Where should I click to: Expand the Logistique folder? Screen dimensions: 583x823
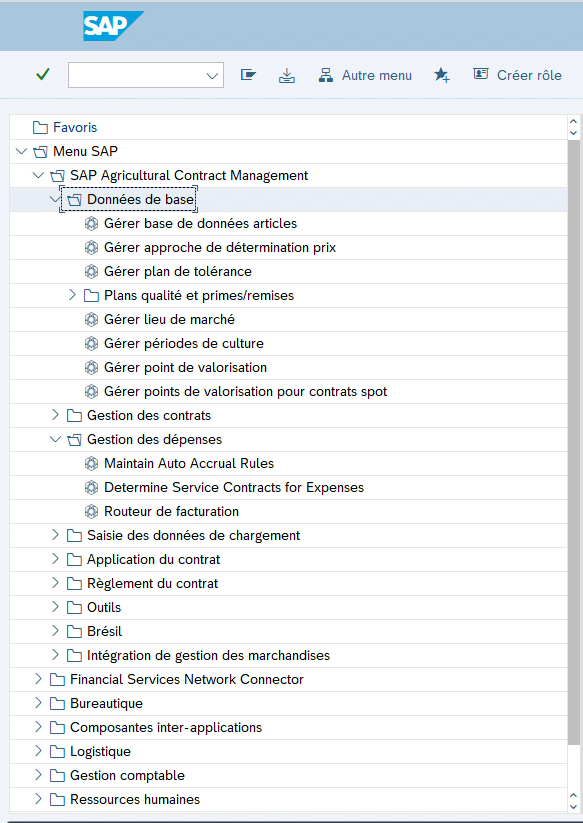point(38,751)
